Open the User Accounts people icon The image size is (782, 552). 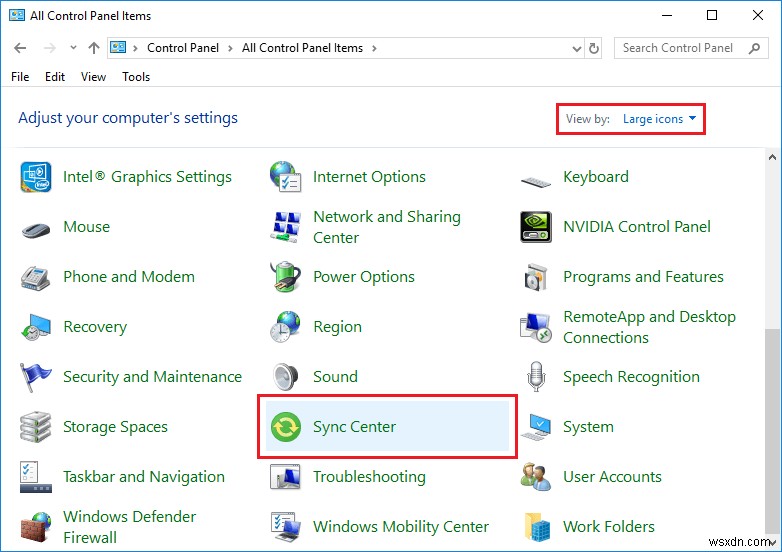click(536, 477)
